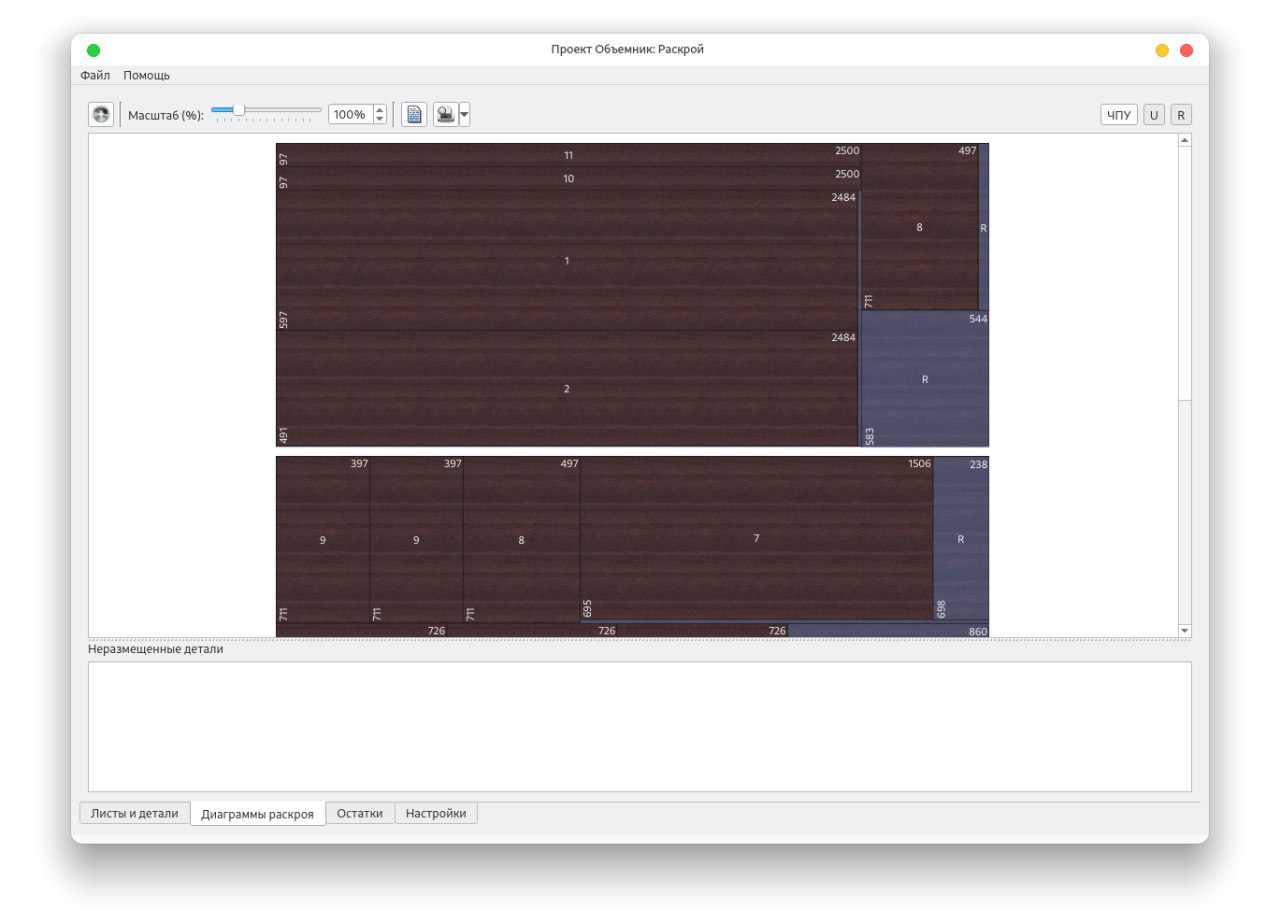The height and width of the screenshot is (924, 1280).
Task: Select the Диаграммы раскроя tab
Action: coord(258,814)
